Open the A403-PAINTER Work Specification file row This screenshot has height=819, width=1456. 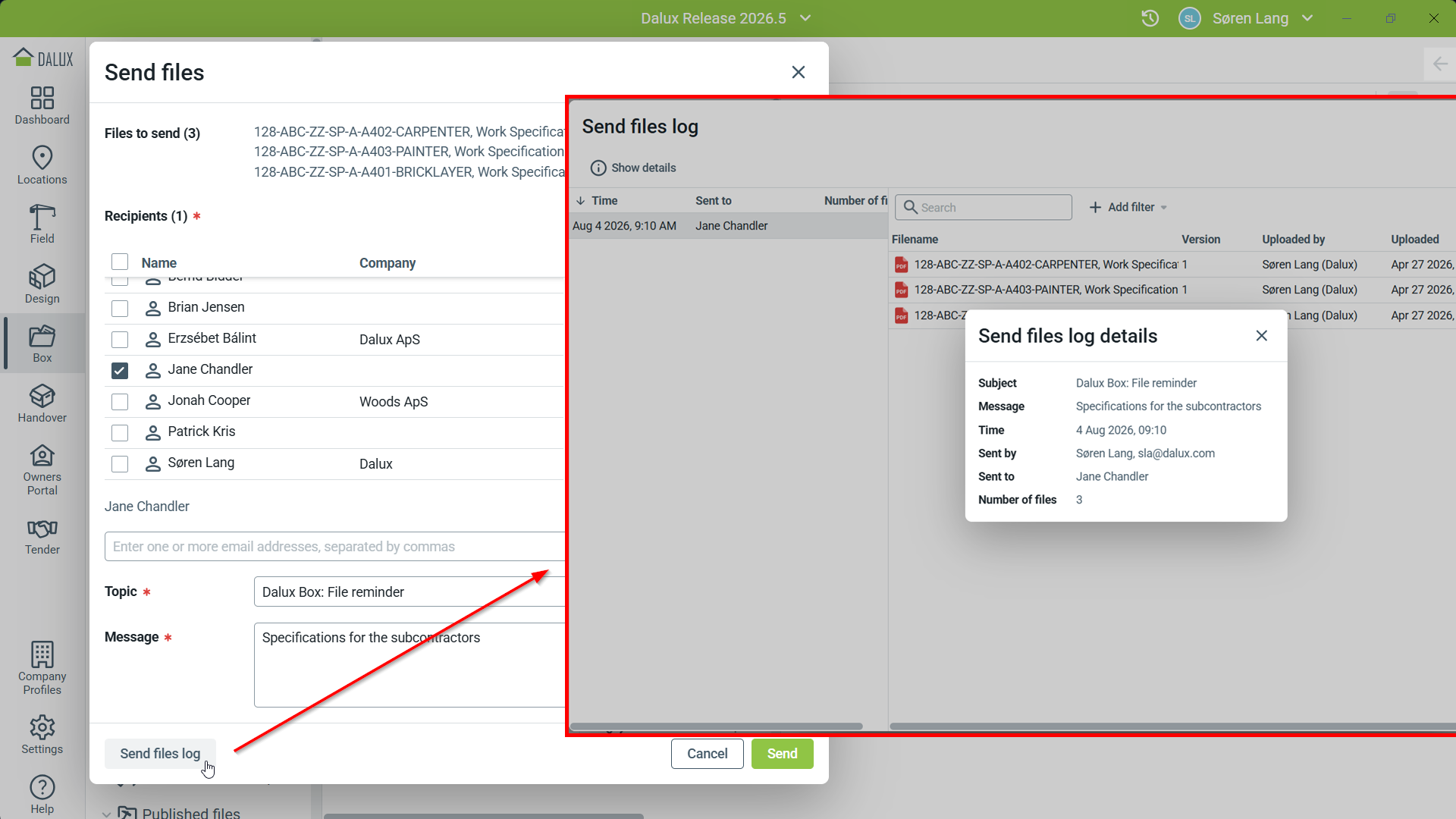coord(1172,290)
